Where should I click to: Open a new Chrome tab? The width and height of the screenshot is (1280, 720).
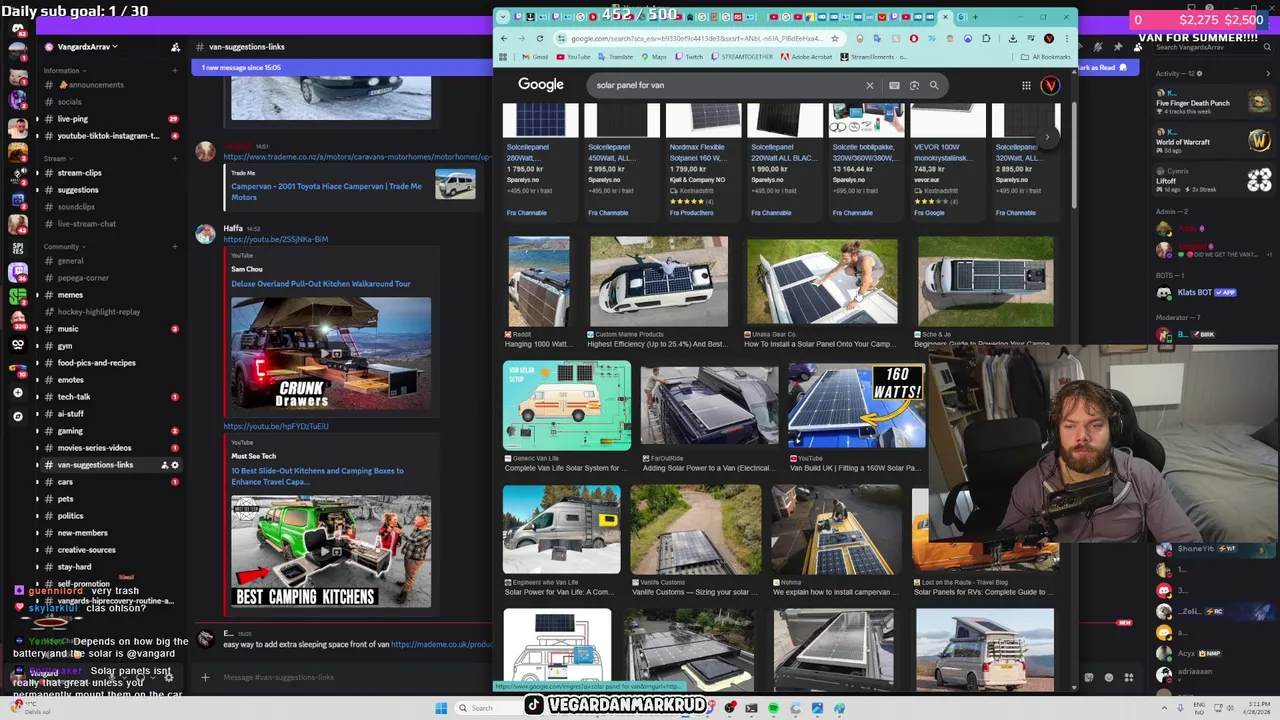click(975, 17)
